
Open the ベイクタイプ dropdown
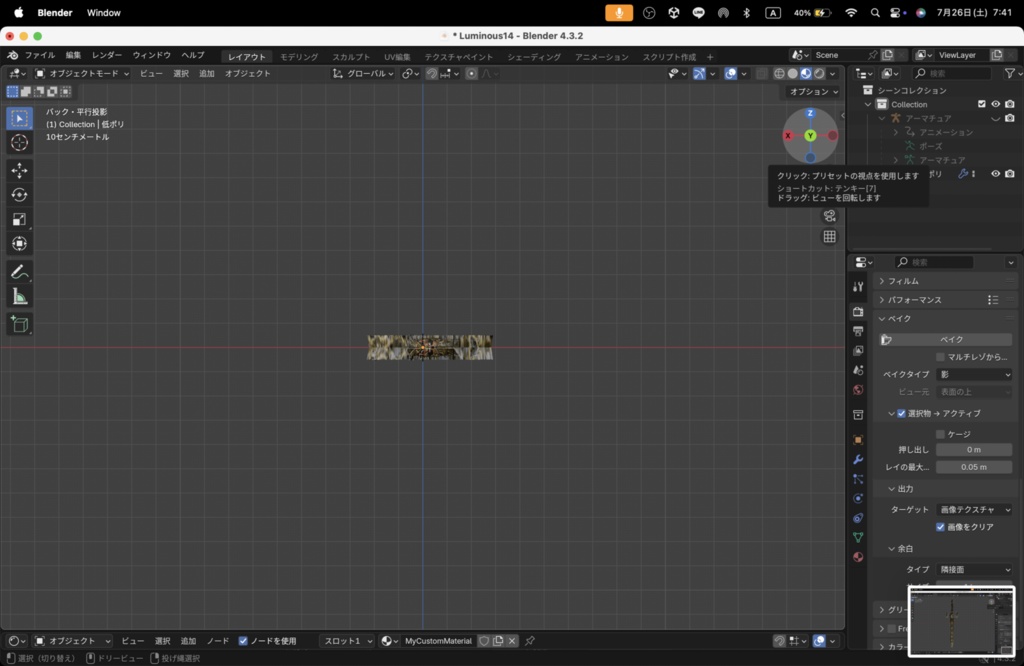974,375
